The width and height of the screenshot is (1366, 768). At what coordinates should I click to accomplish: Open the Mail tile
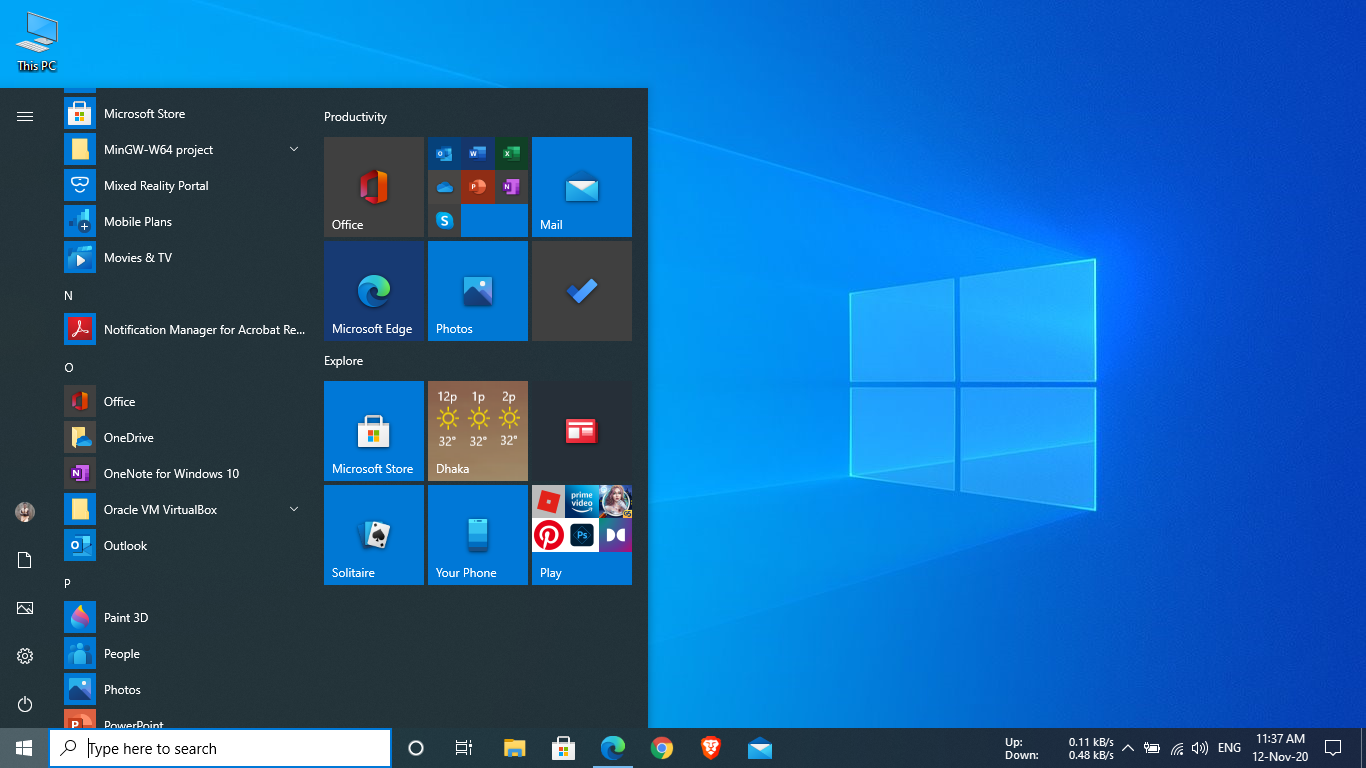pyautogui.click(x=582, y=187)
